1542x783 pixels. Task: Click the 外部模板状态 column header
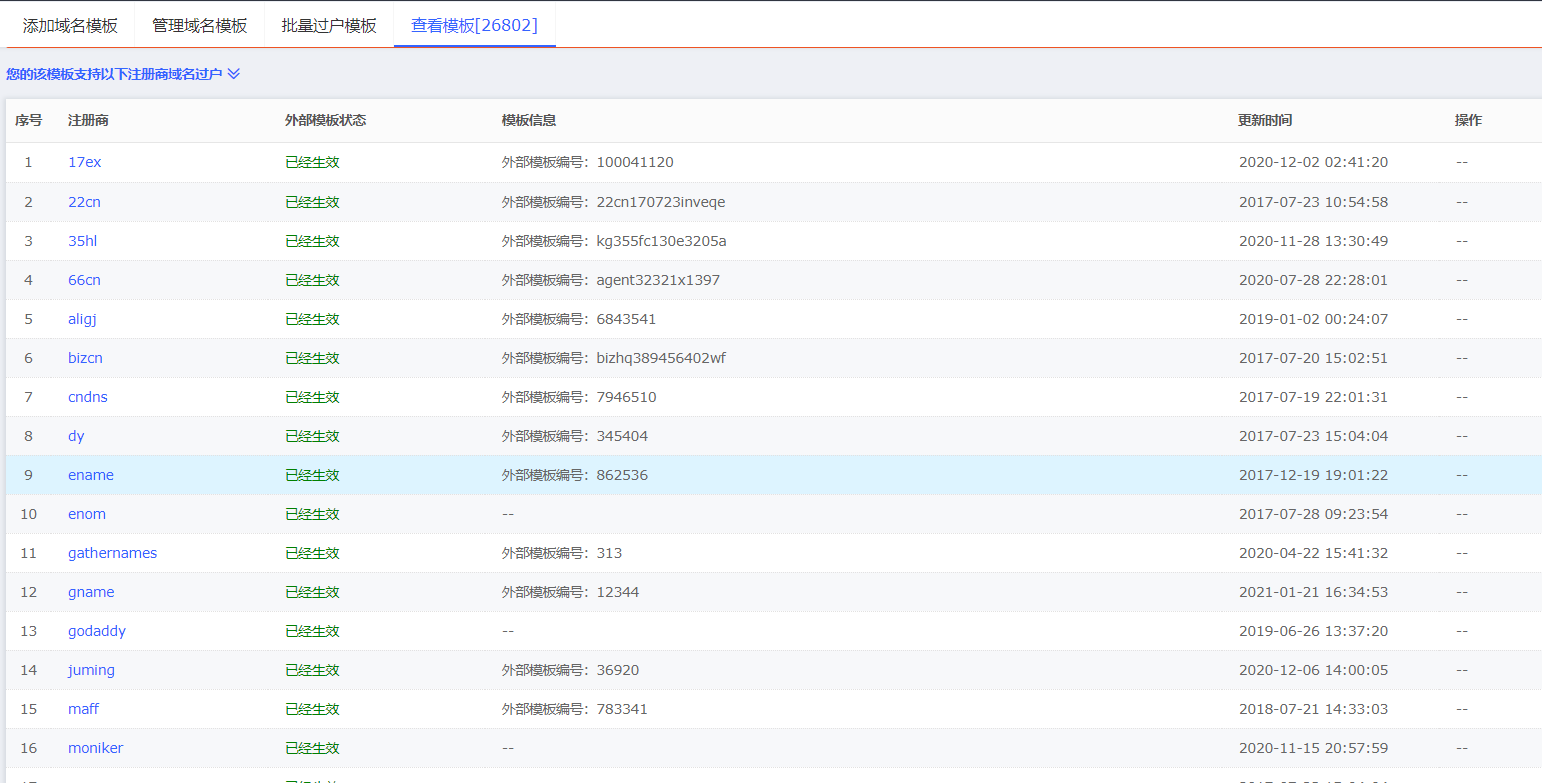(x=325, y=120)
